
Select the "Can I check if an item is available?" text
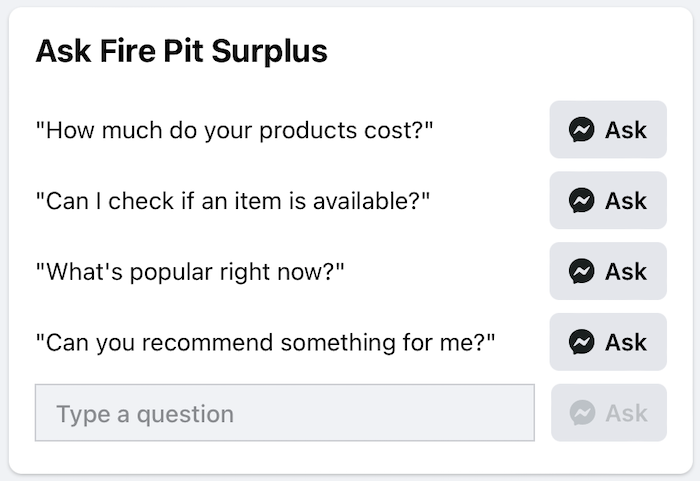[232, 201]
